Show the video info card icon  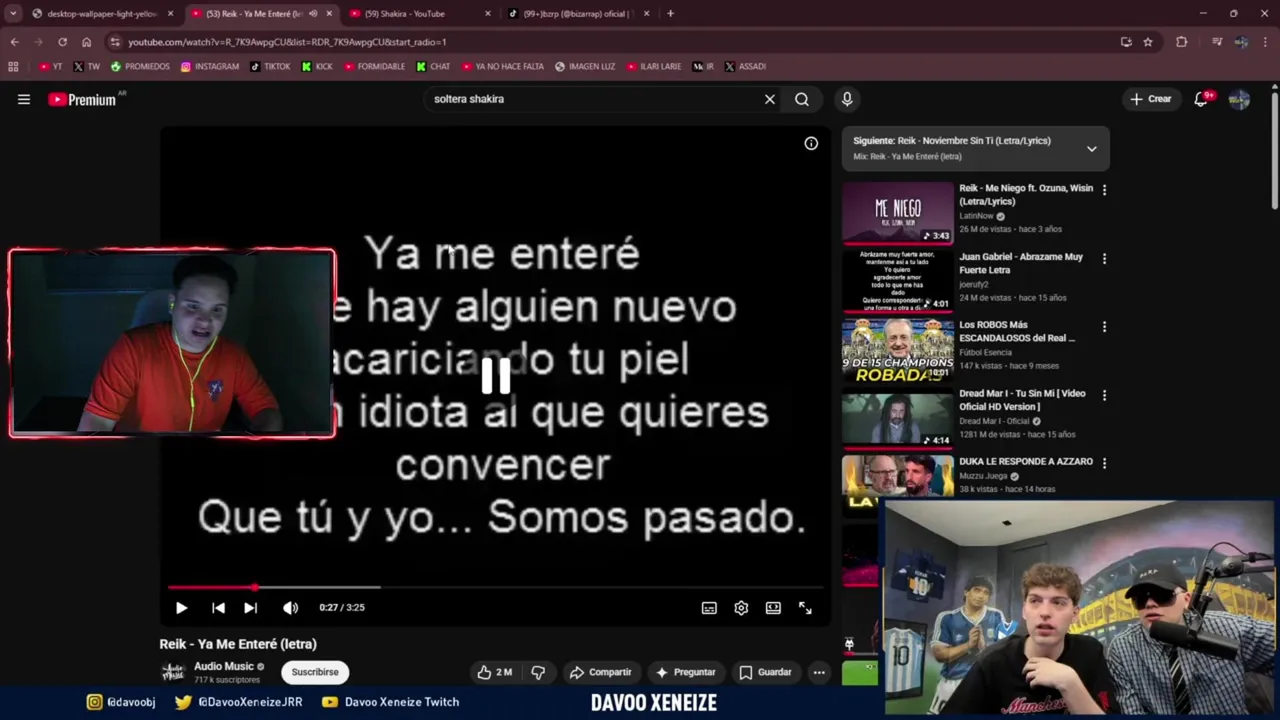pyautogui.click(x=811, y=144)
